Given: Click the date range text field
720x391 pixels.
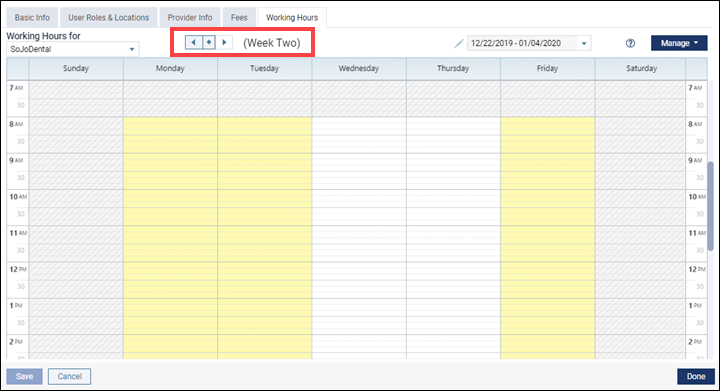Looking at the screenshot, I should point(523,44).
